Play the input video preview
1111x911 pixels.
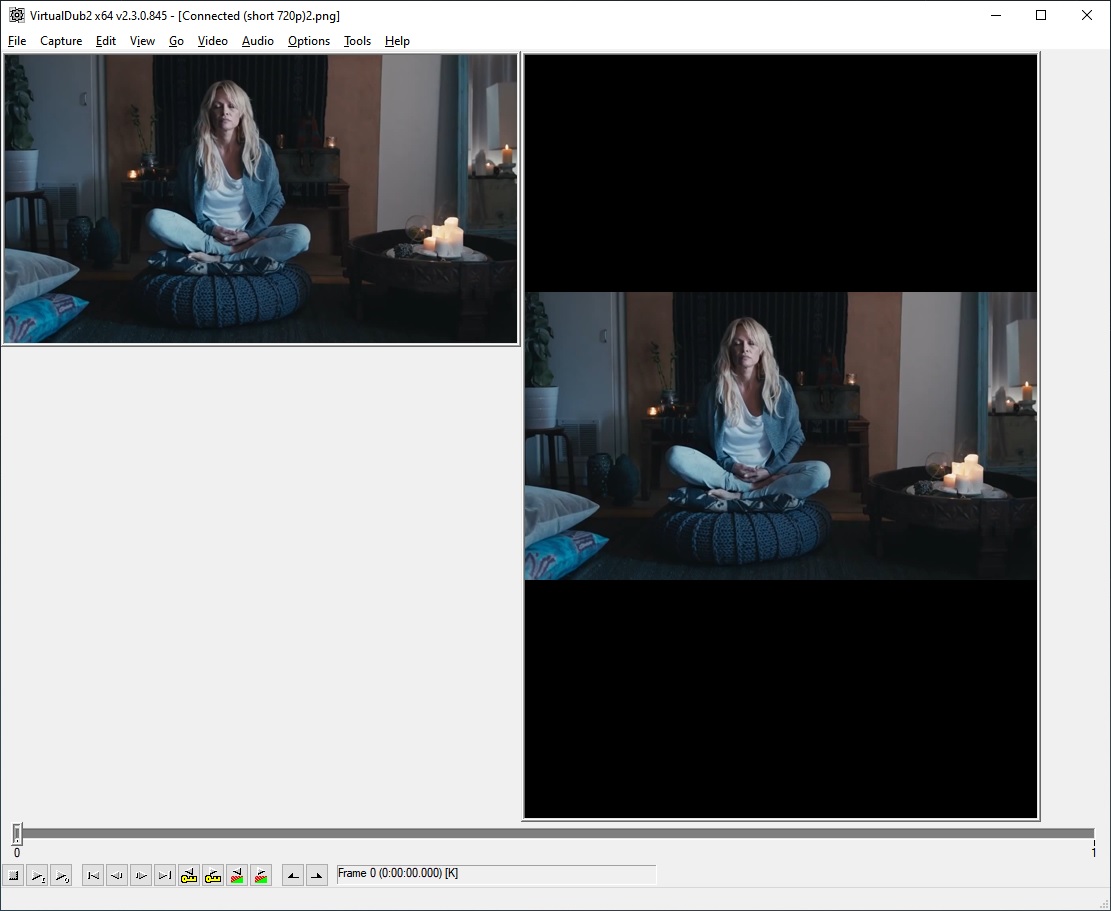[x=38, y=876]
